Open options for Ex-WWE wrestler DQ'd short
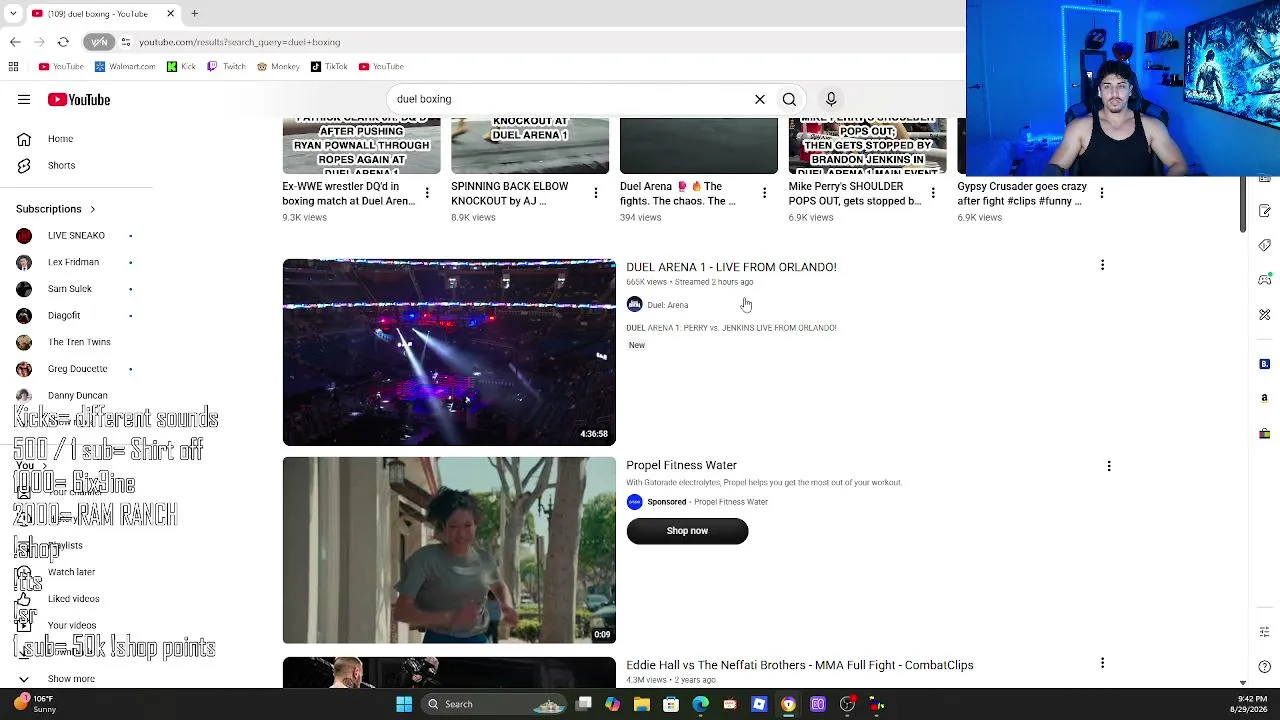 click(x=427, y=193)
